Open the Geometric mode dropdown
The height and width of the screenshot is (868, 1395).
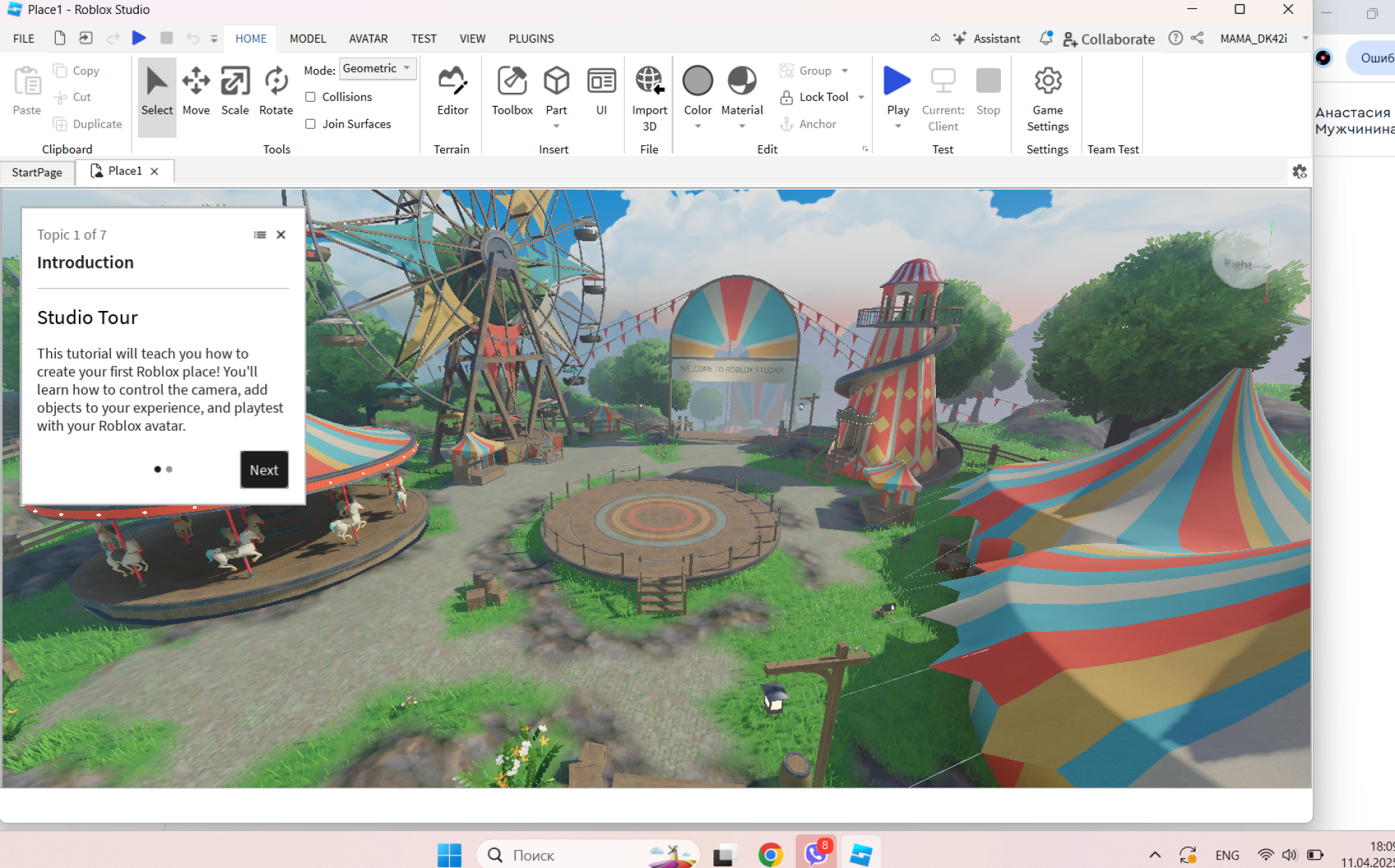point(377,68)
